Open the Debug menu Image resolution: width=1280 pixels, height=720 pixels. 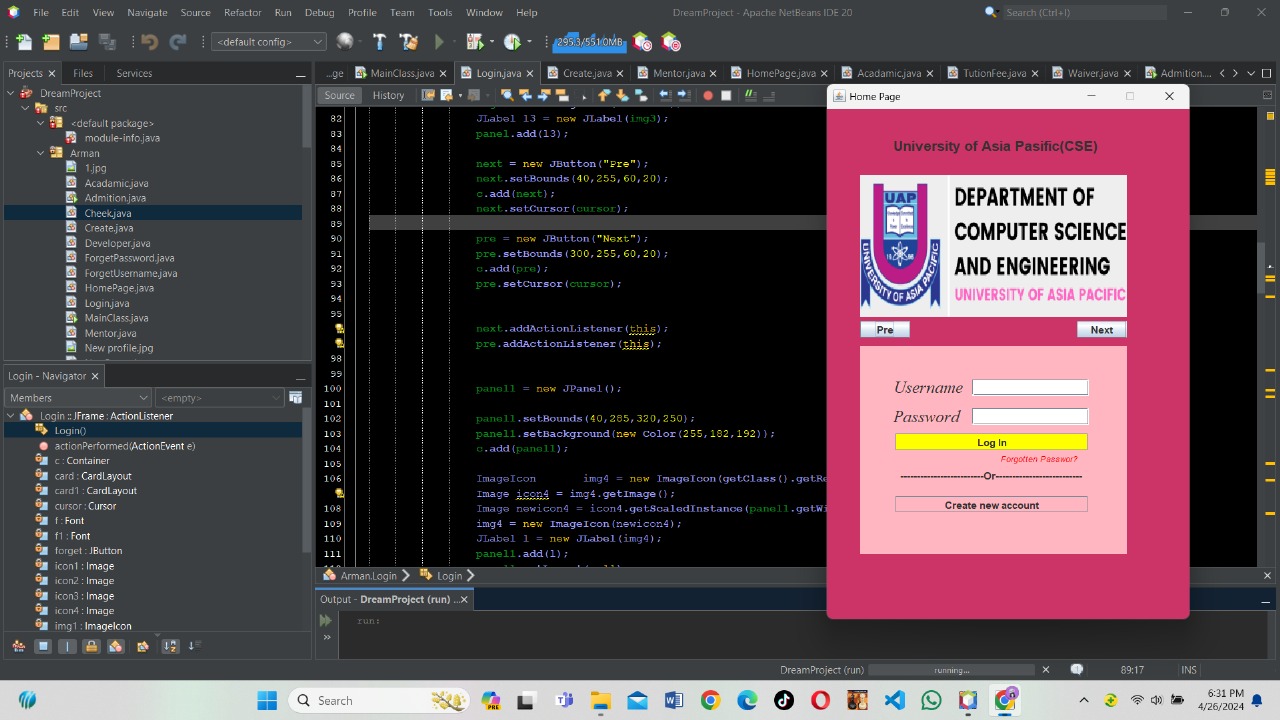319,12
